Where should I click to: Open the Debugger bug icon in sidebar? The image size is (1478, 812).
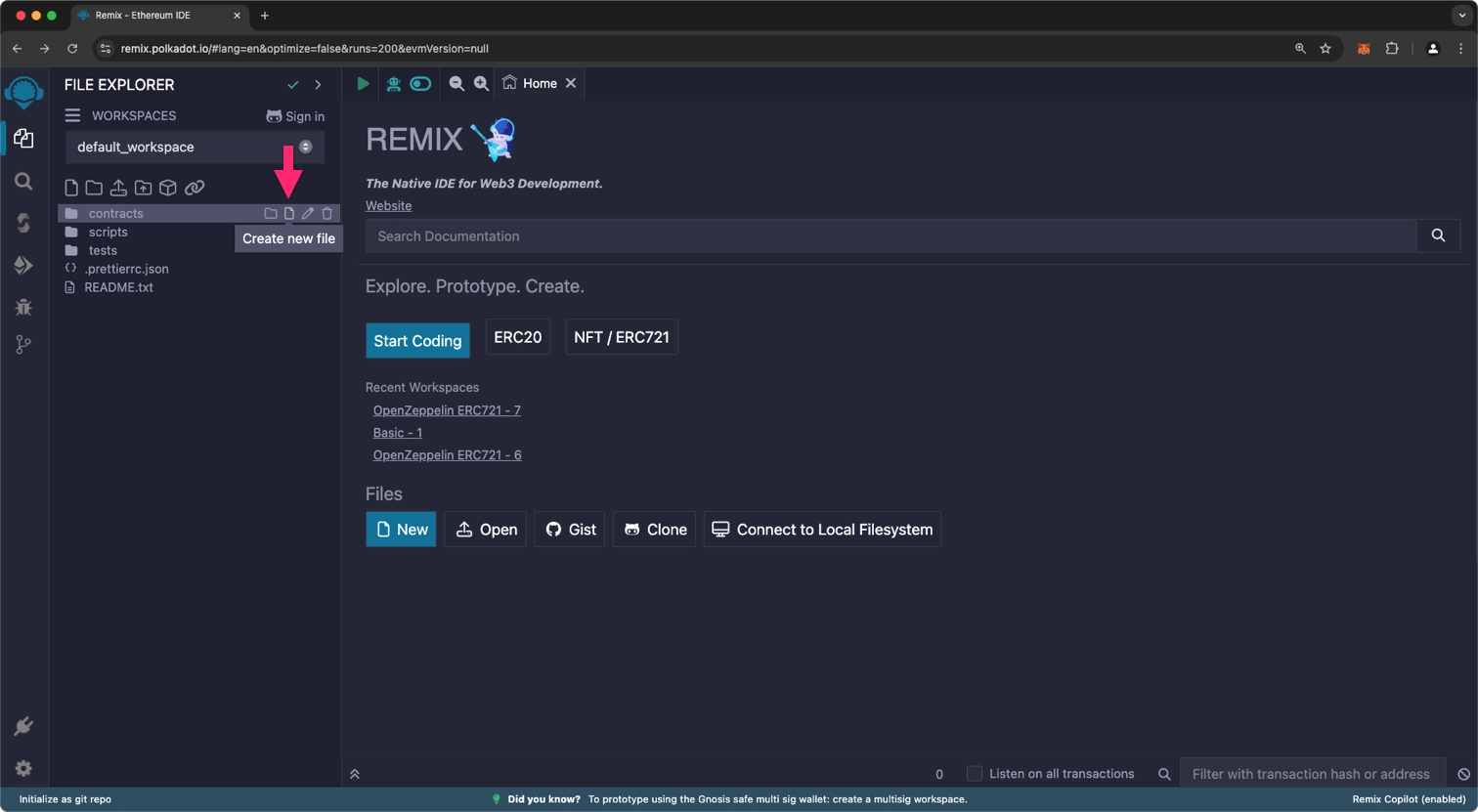point(23,307)
